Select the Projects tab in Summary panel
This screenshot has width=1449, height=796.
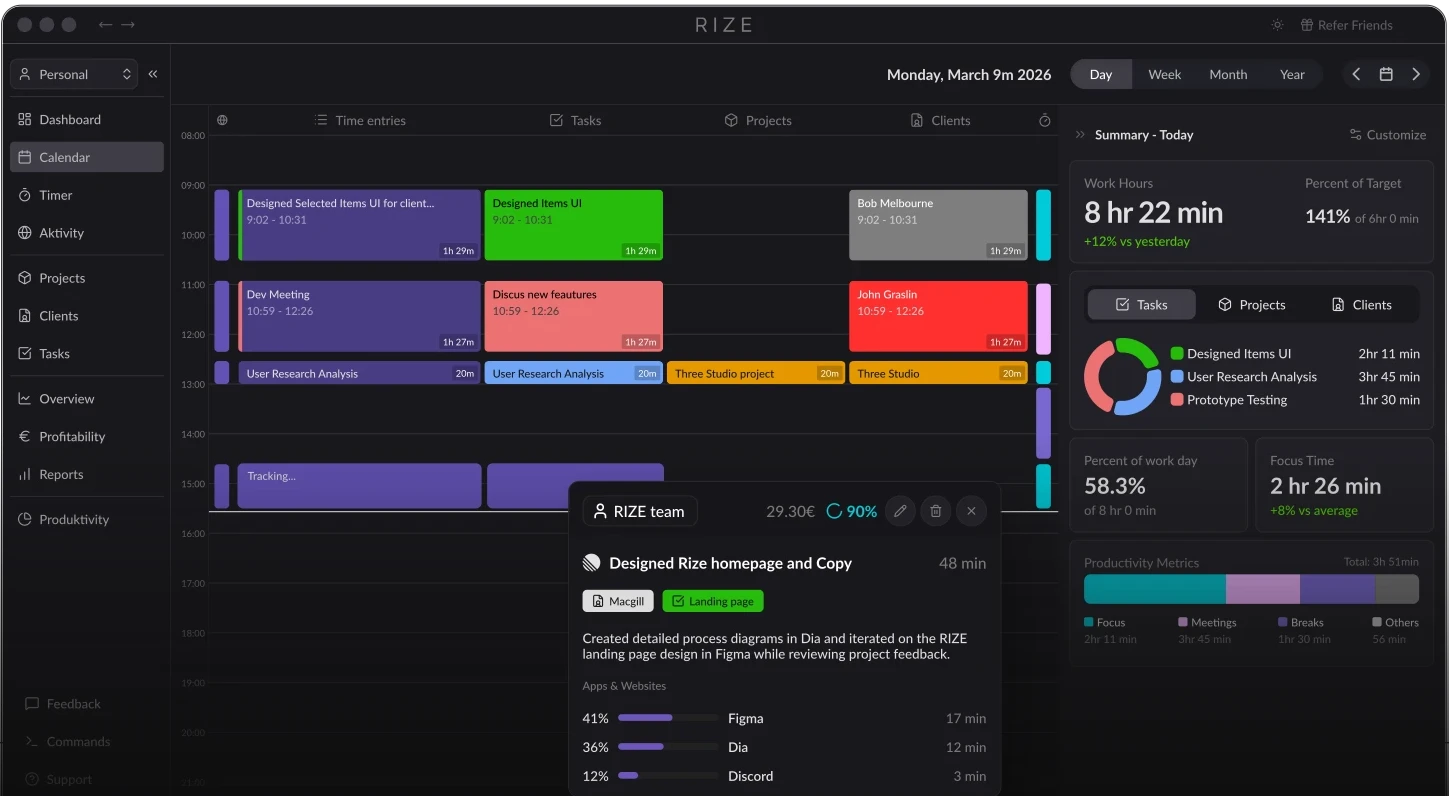click(1251, 305)
